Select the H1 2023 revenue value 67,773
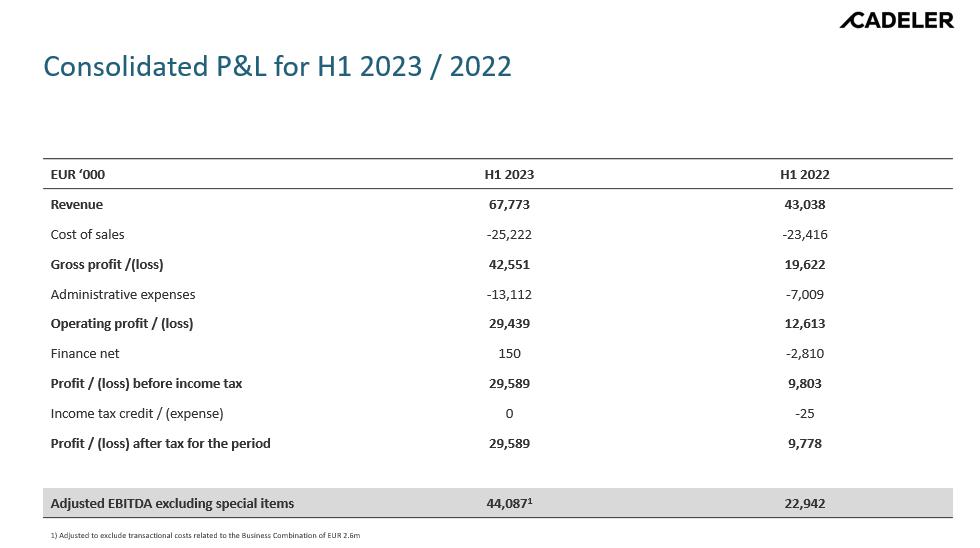This screenshot has height=548, width=980. (509, 204)
